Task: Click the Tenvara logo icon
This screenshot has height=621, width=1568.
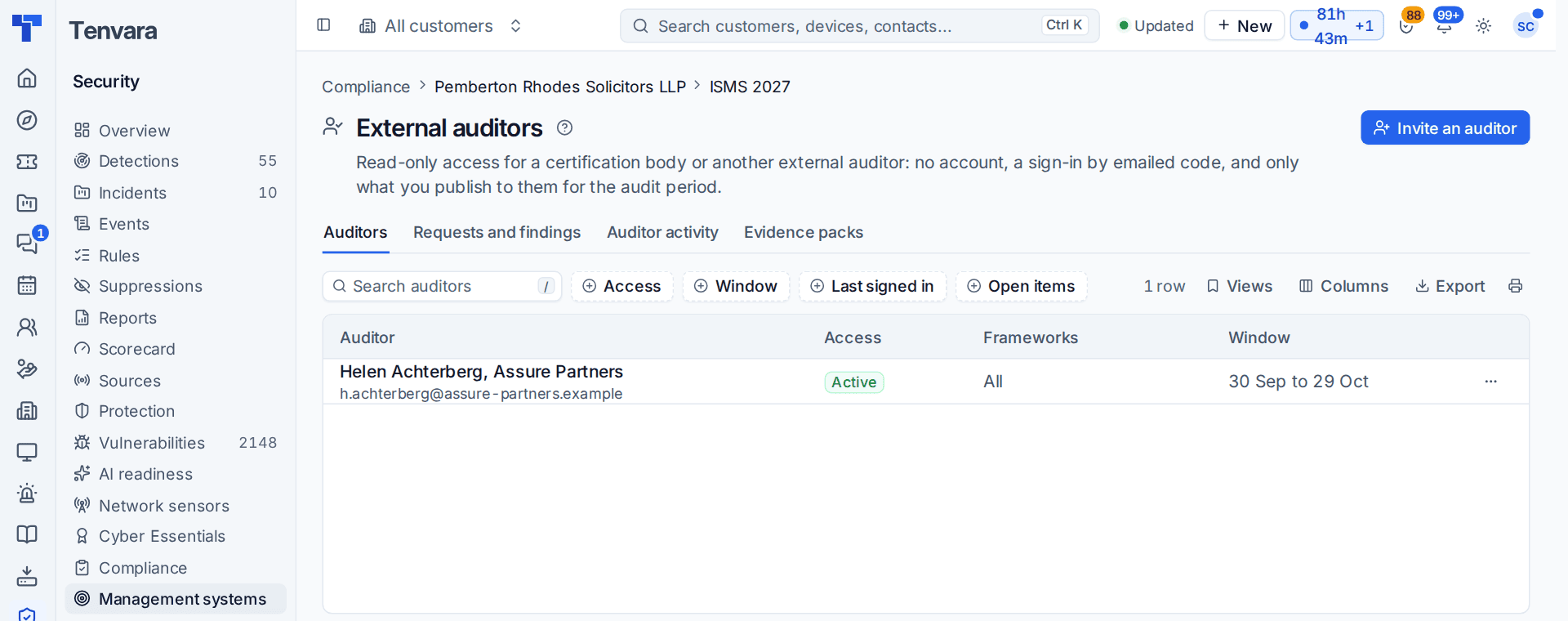Action: click(x=27, y=27)
